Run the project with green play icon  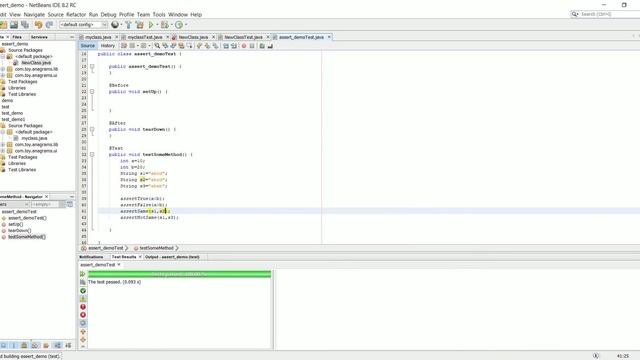click(151, 25)
